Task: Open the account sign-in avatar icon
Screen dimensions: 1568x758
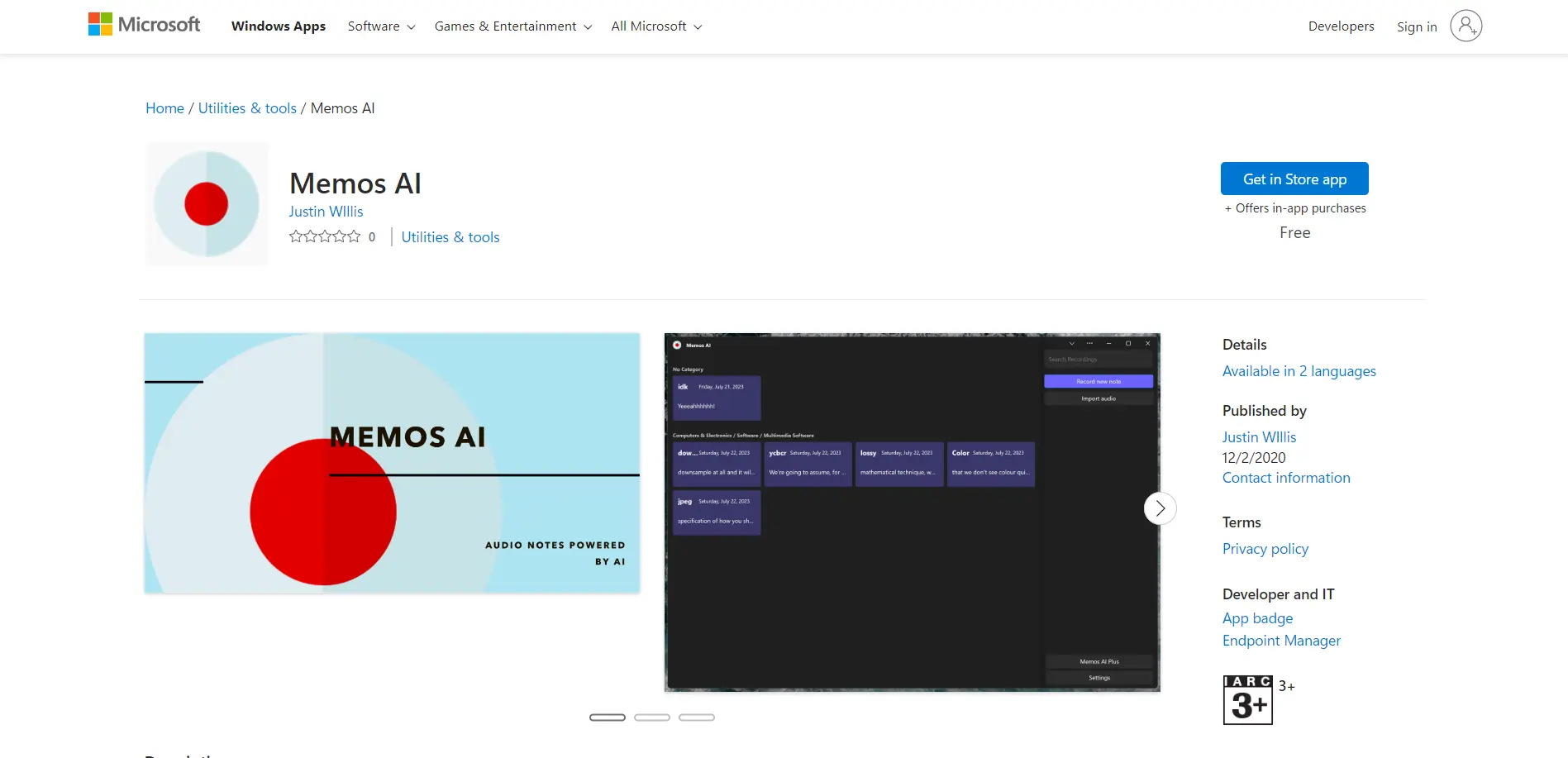Action: coord(1466,26)
